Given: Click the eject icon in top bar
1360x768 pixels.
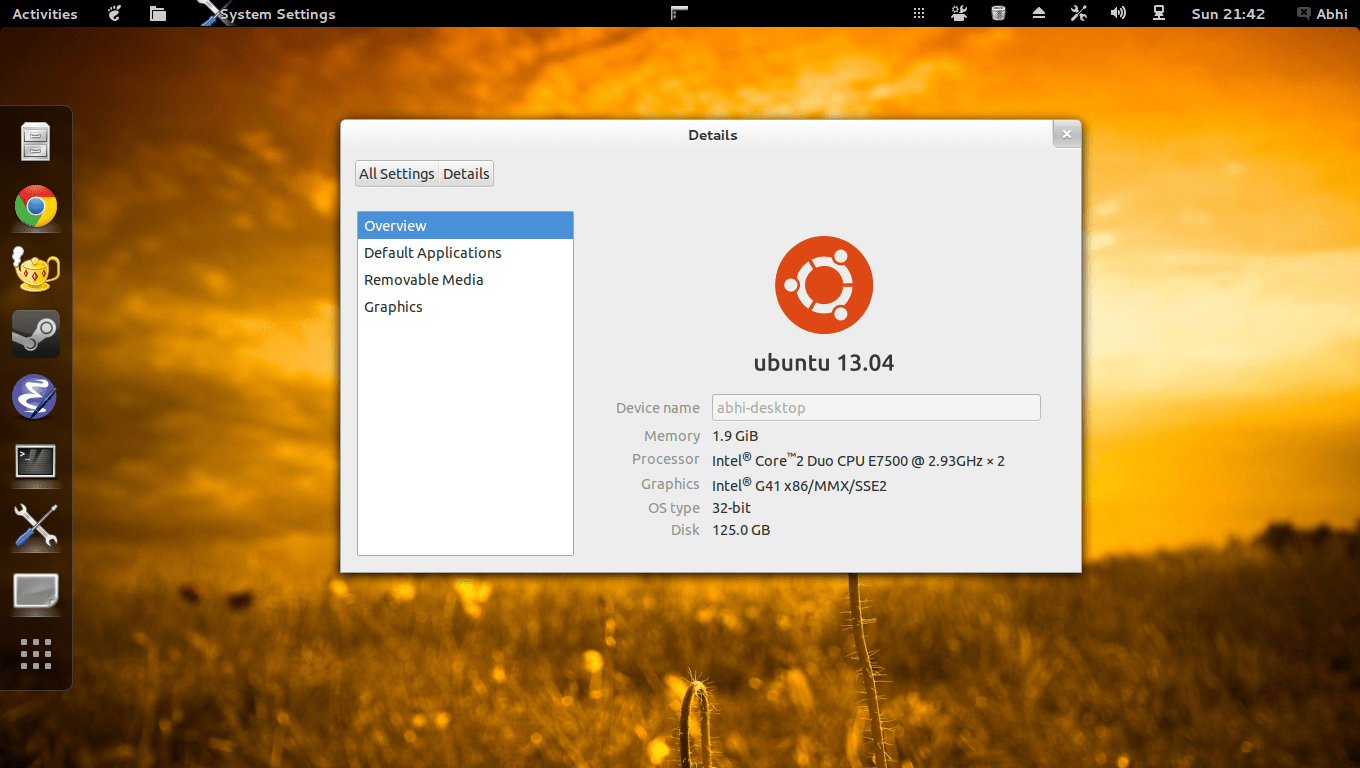Looking at the screenshot, I should click(1038, 13).
